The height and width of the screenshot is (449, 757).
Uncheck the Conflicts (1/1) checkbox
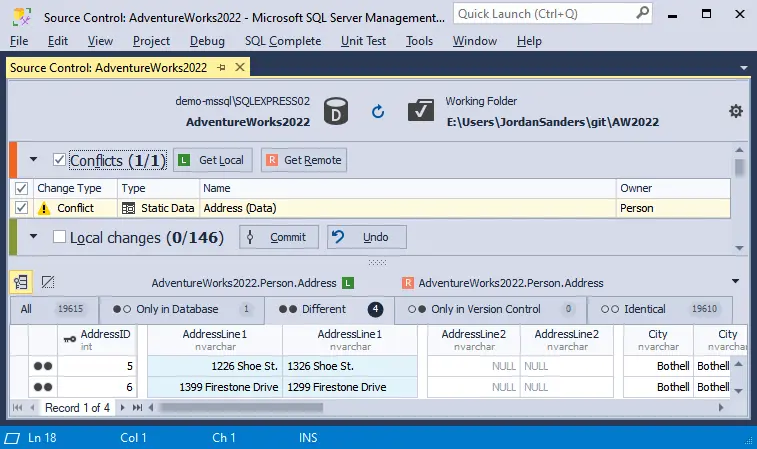(x=59, y=160)
